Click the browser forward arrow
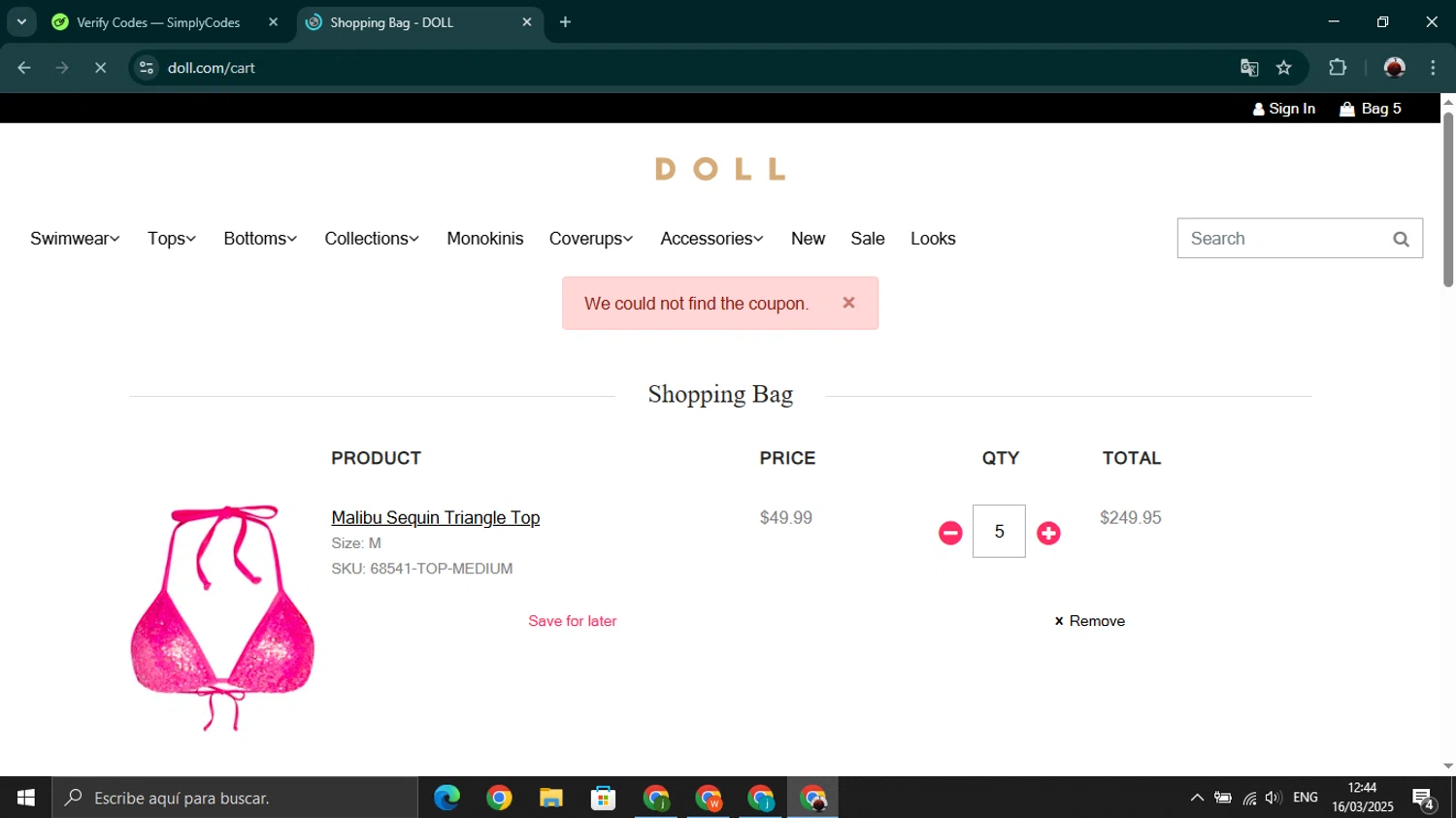The image size is (1456, 818). click(x=62, y=68)
